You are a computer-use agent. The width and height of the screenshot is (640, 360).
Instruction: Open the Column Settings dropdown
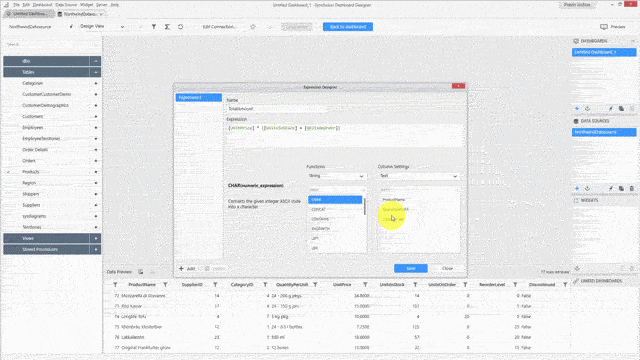pyautogui.click(x=419, y=176)
